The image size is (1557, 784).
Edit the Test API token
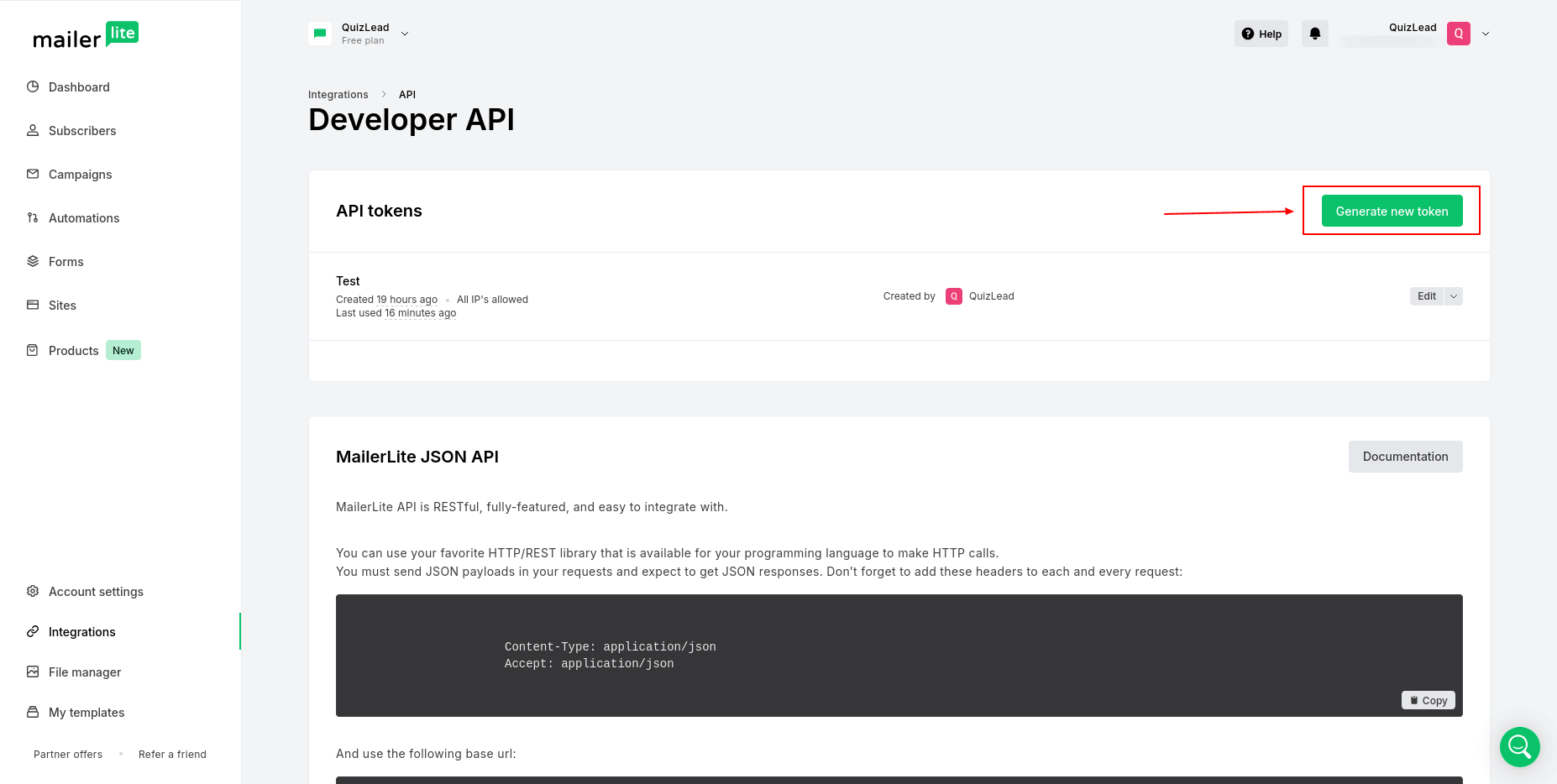[x=1426, y=296]
